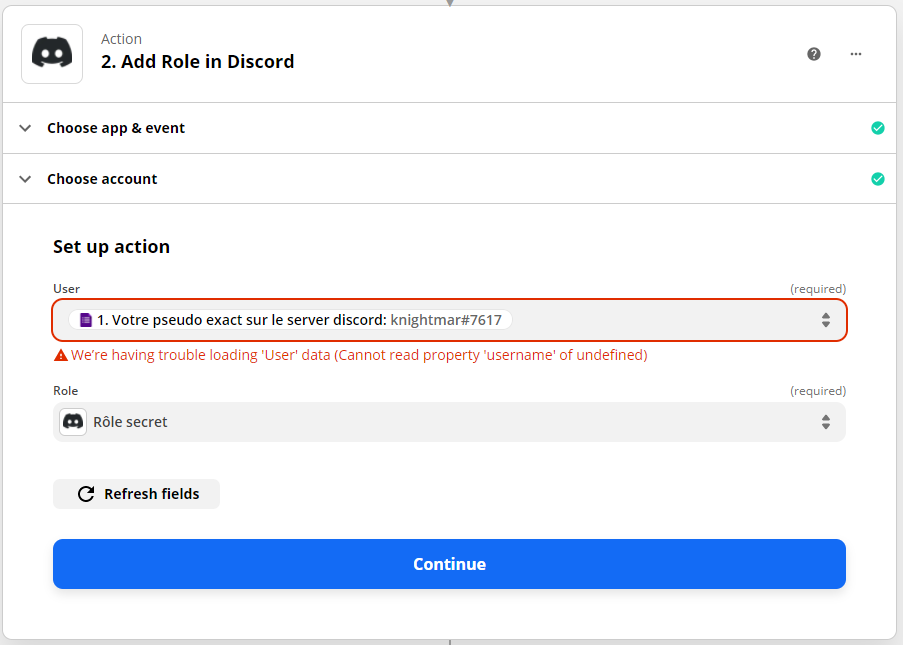The width and height of the screenshot is (903, 645).
Task: Click the Rôle secret value in Role field
Action: pos(130,422)
